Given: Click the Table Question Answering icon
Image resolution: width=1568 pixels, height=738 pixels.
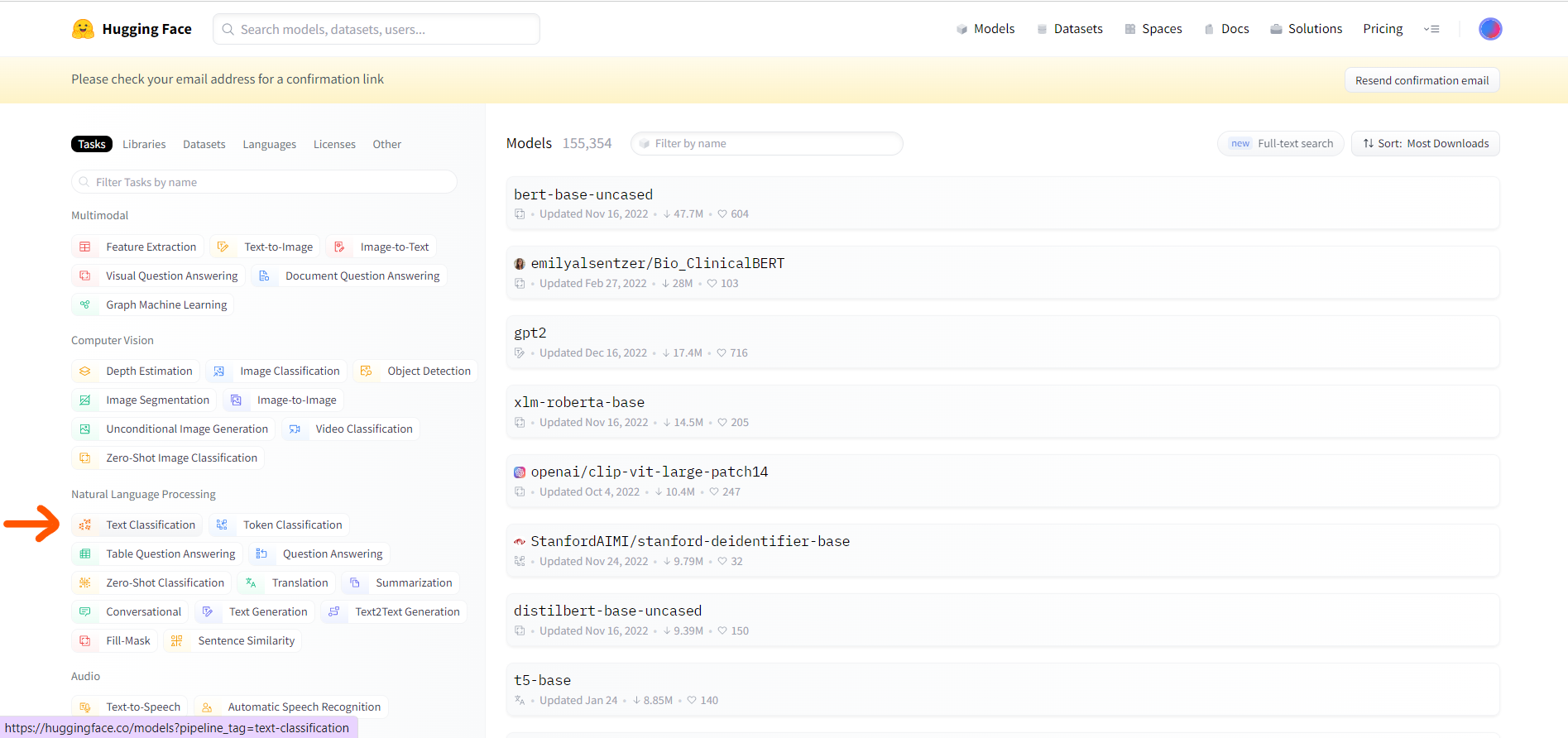Looking at the screenshot, I should tap(85, 553).
